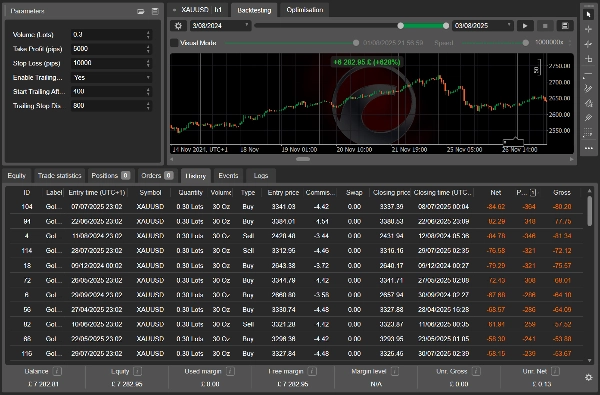
Task: Open the Logs tab
Action: coord(261,176)
